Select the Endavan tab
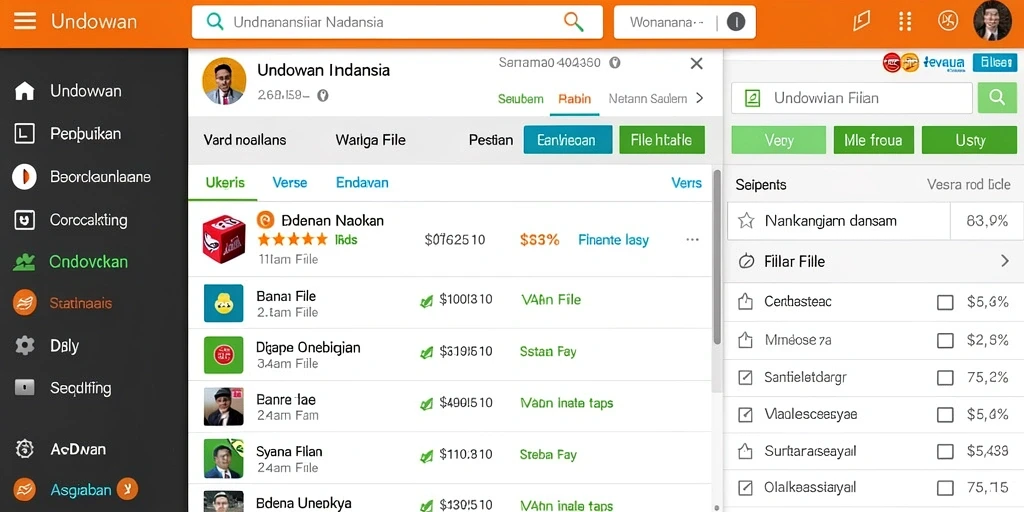1024x512 pixels. click(362, 182)
